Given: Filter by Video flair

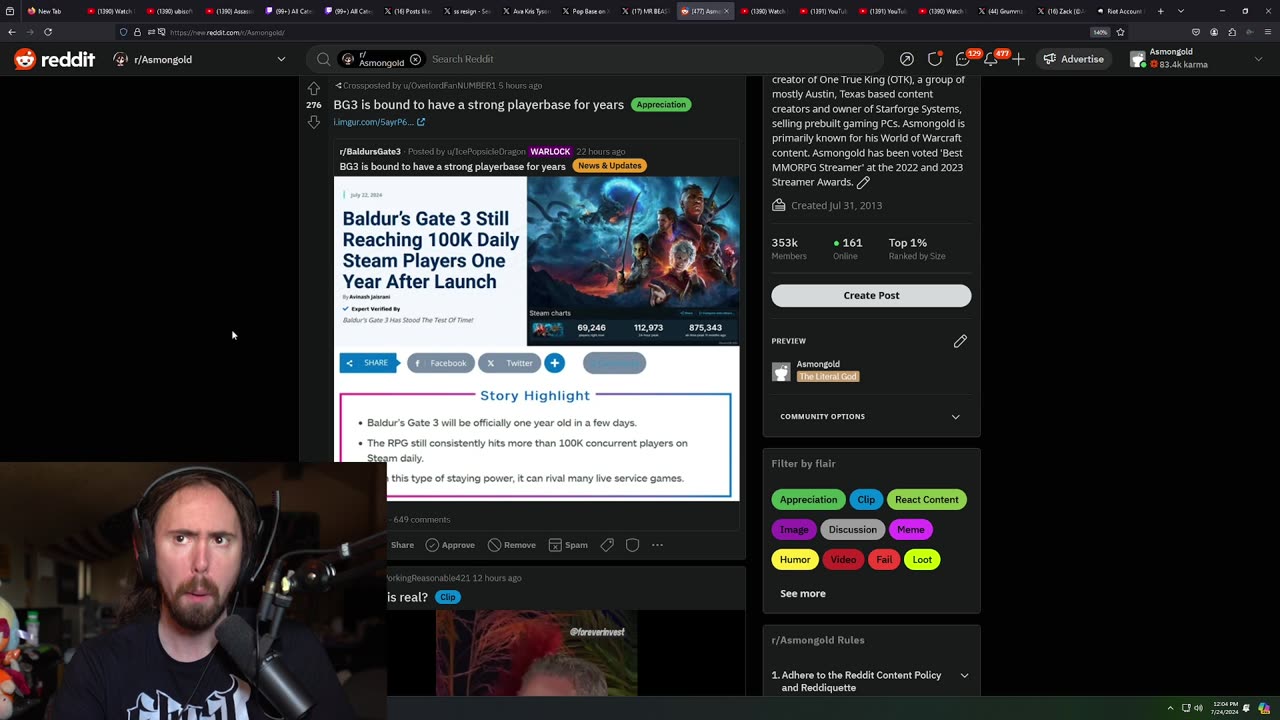Looking at the screenshot, I should [x=843, y=560].
